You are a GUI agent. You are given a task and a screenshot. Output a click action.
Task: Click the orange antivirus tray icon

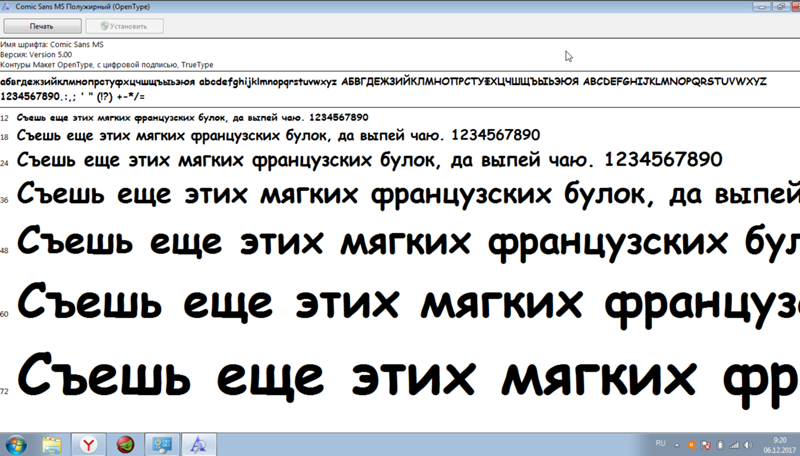(691, 445)
